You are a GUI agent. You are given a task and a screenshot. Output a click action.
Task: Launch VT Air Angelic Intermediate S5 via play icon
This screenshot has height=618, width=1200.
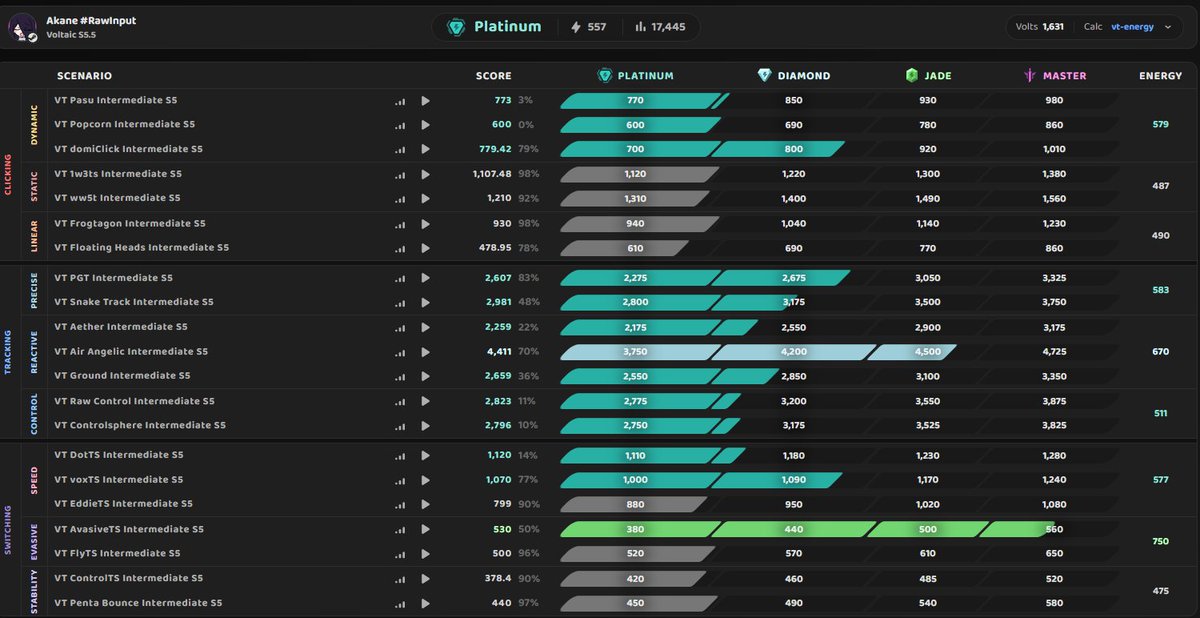(425, 351)
